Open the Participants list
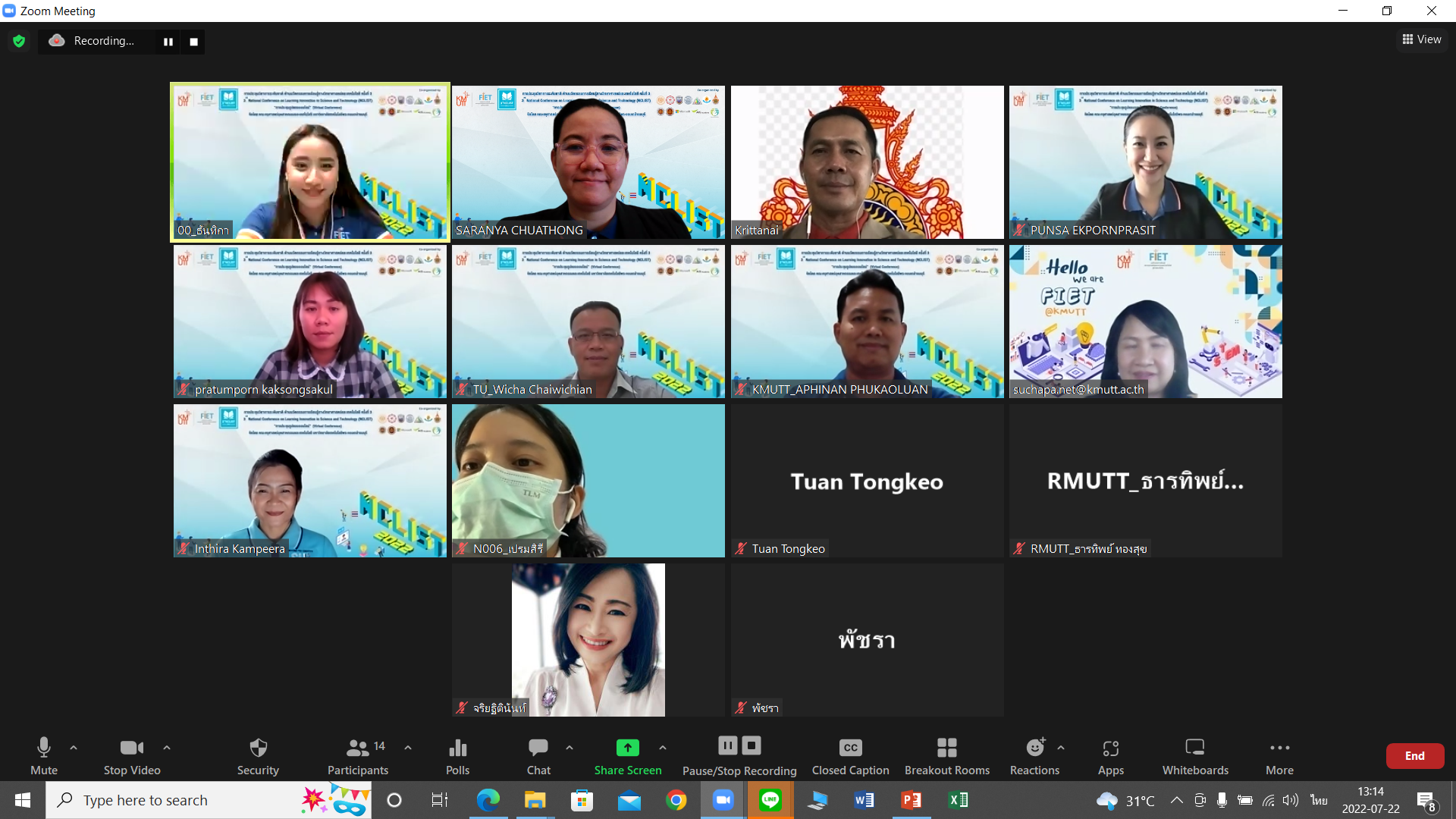 tap(357, 748)
